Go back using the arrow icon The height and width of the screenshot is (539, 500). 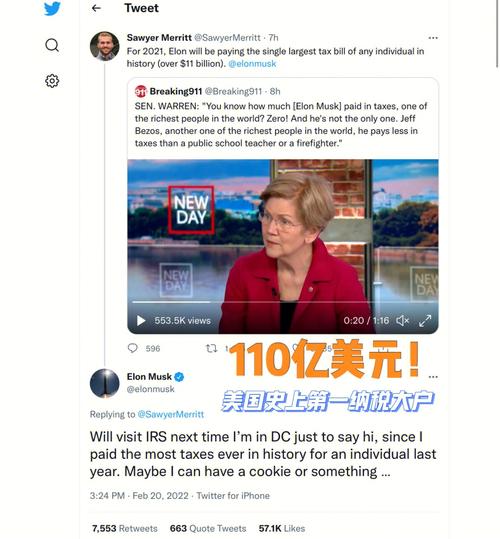pos(96,8)
